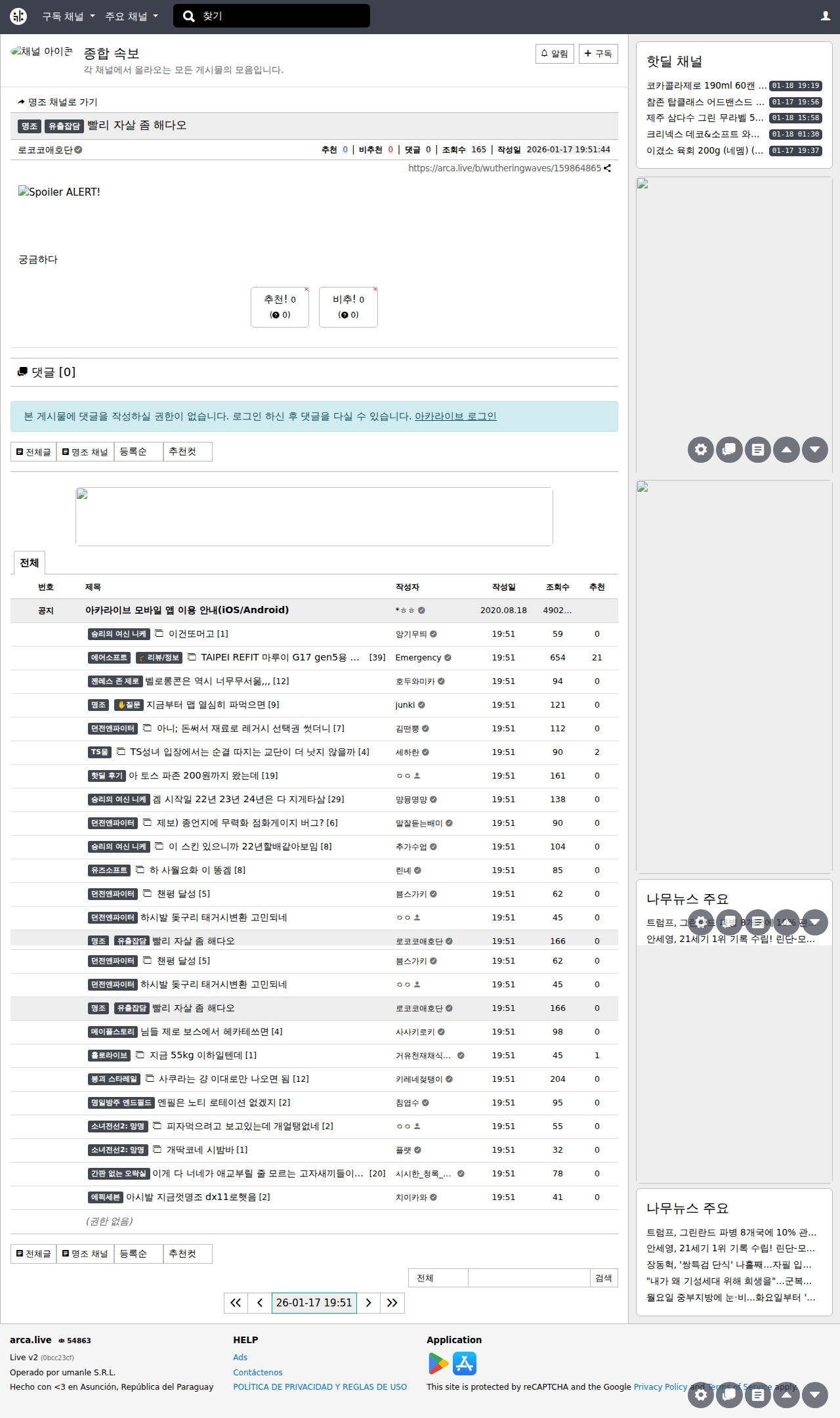Screen dimensions: 840x1418
Task: Open POLÍTICA DE PRIVACIDAD Y REGLAS DE USO
Action: point(320,1386)
